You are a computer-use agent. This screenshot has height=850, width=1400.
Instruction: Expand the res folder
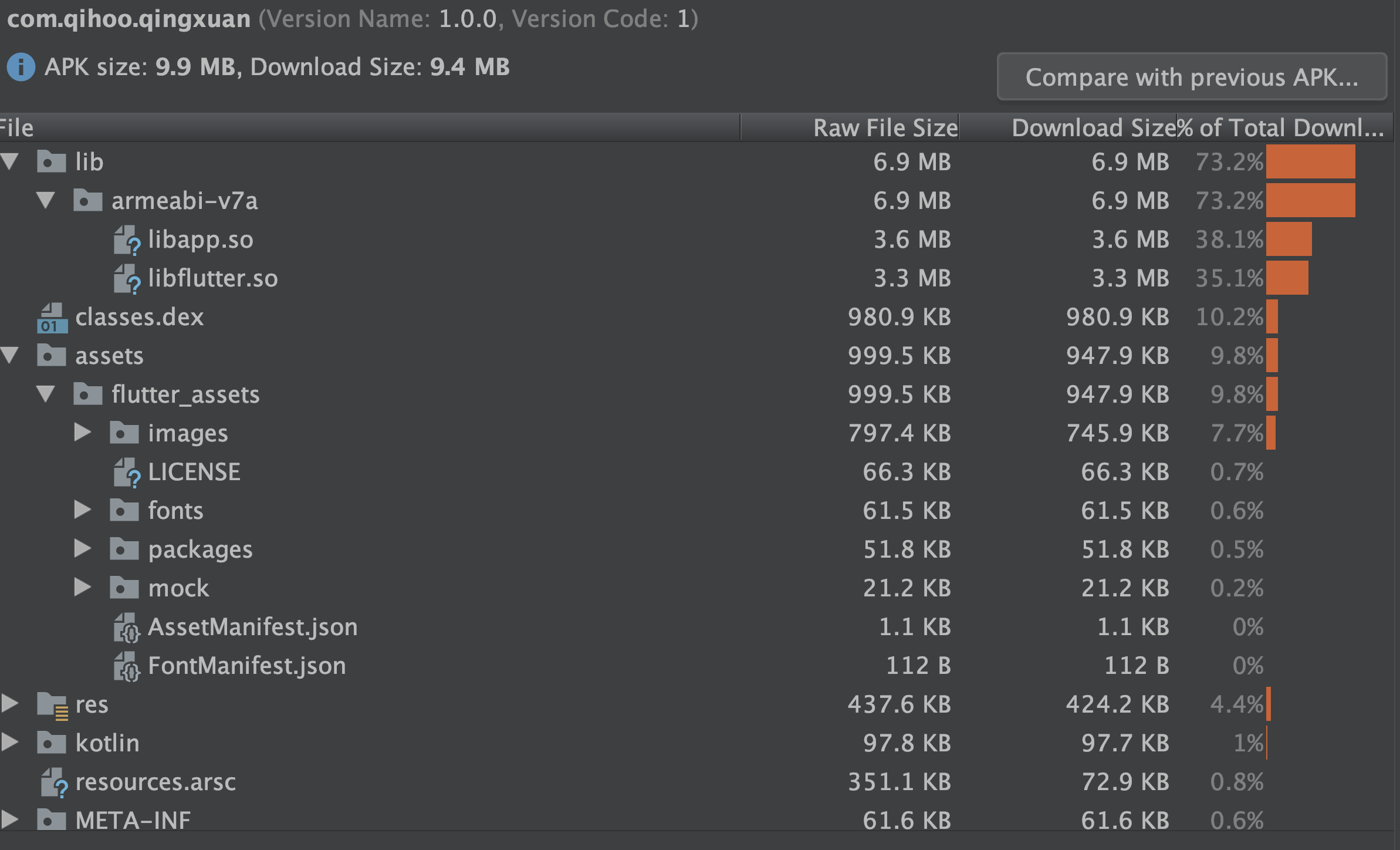pyautogui.click(x=10, y=704)
